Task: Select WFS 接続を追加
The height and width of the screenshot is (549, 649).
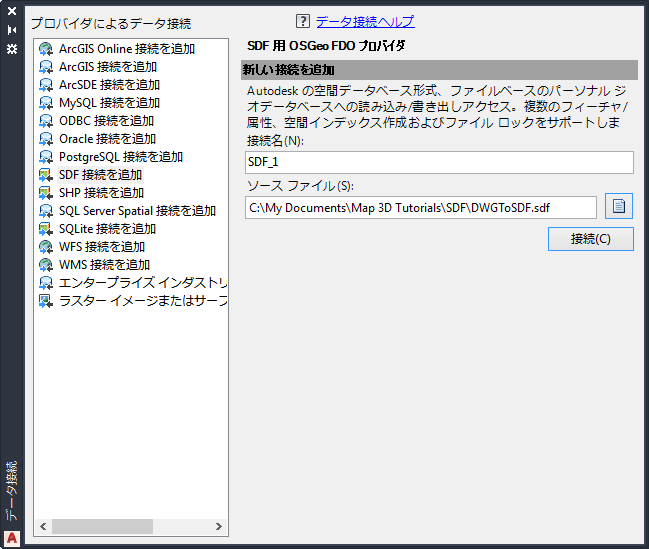Action: coord(102,247)
